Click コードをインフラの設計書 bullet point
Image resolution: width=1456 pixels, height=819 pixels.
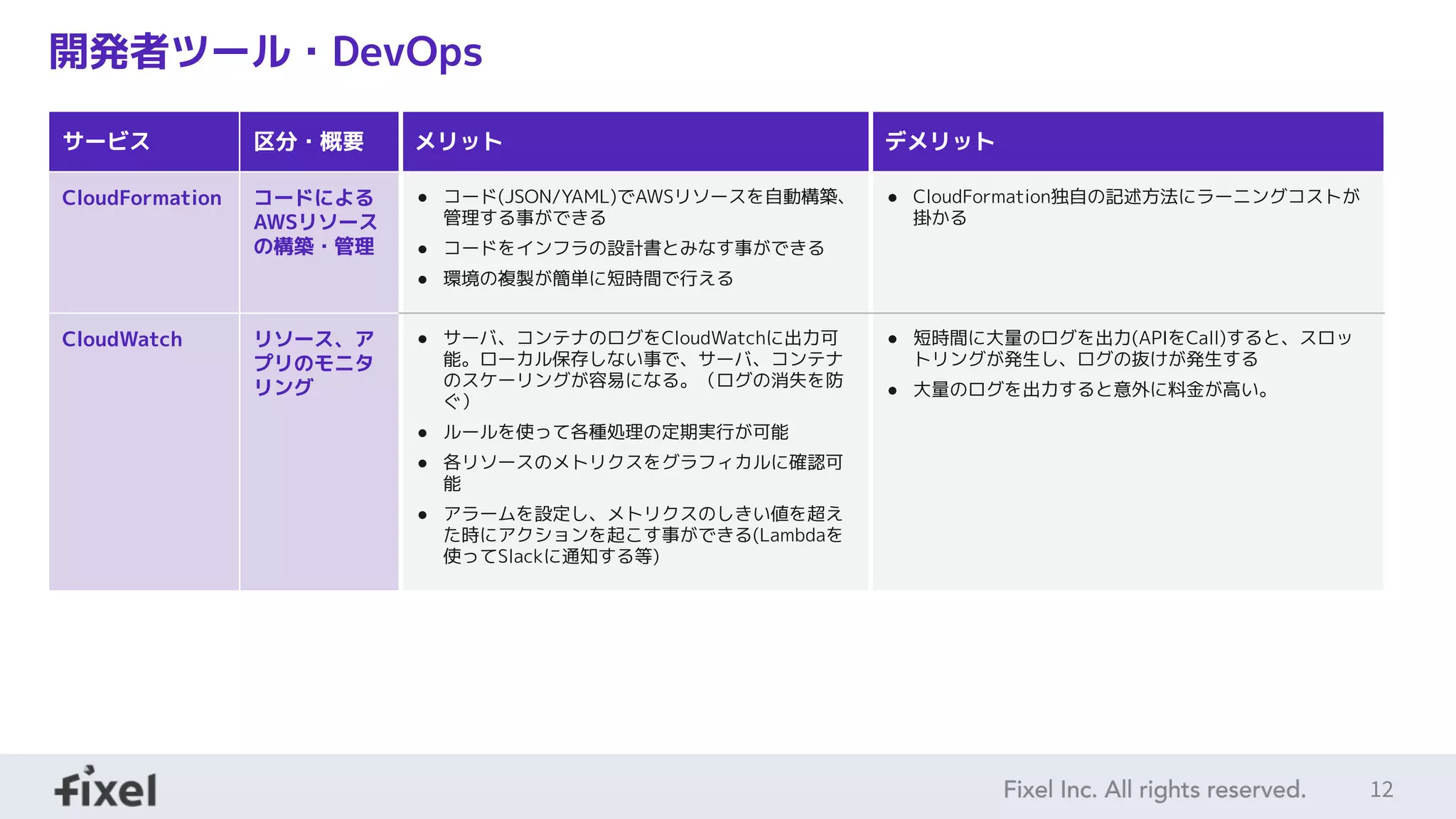pyautogui.click(x=633, y=248)
